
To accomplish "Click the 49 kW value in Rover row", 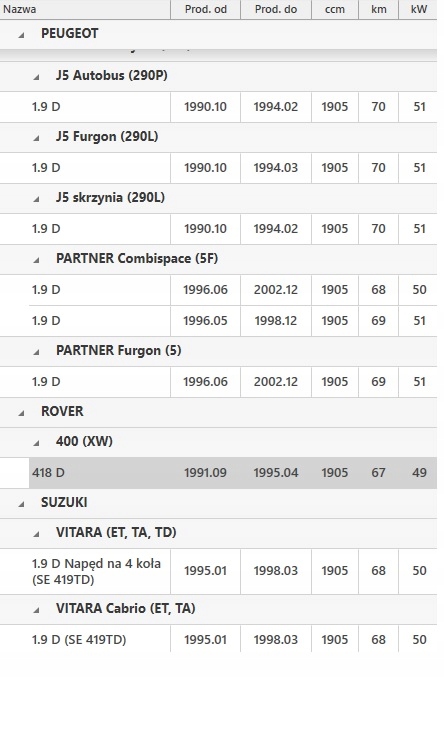I will click(x=419, y=473).
